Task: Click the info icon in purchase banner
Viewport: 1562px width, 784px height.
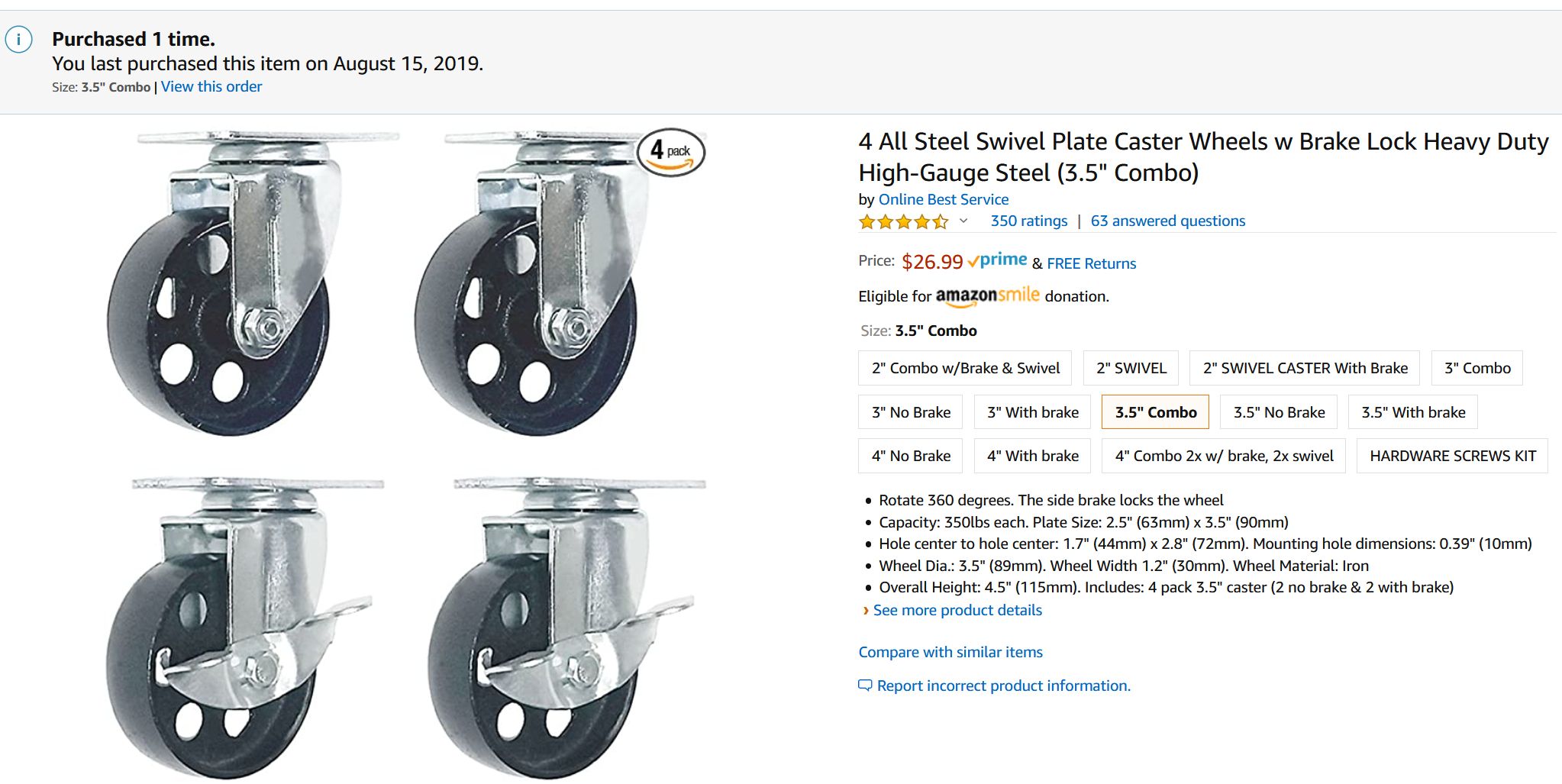Action: tap(19, 39)
